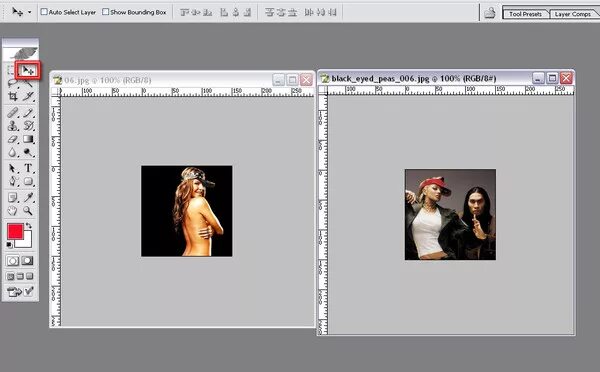Select the Zoom magnifier tool
Screen dimensions: 600x372
click(28, 210)
